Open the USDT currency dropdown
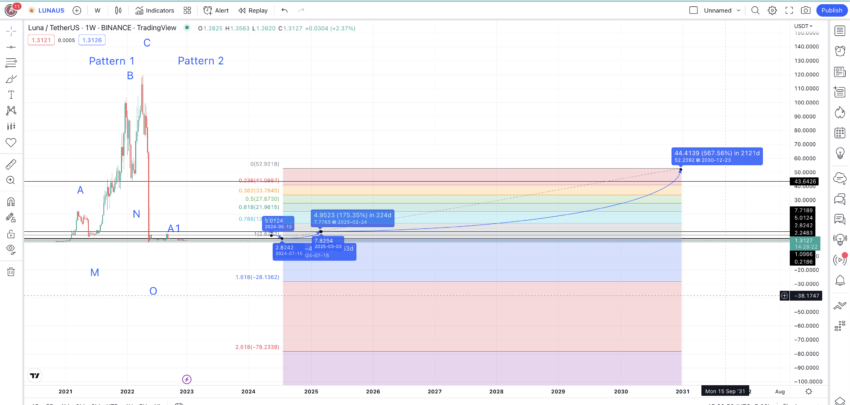This screenshot has height=405, width=850. [x=802, y=26]
